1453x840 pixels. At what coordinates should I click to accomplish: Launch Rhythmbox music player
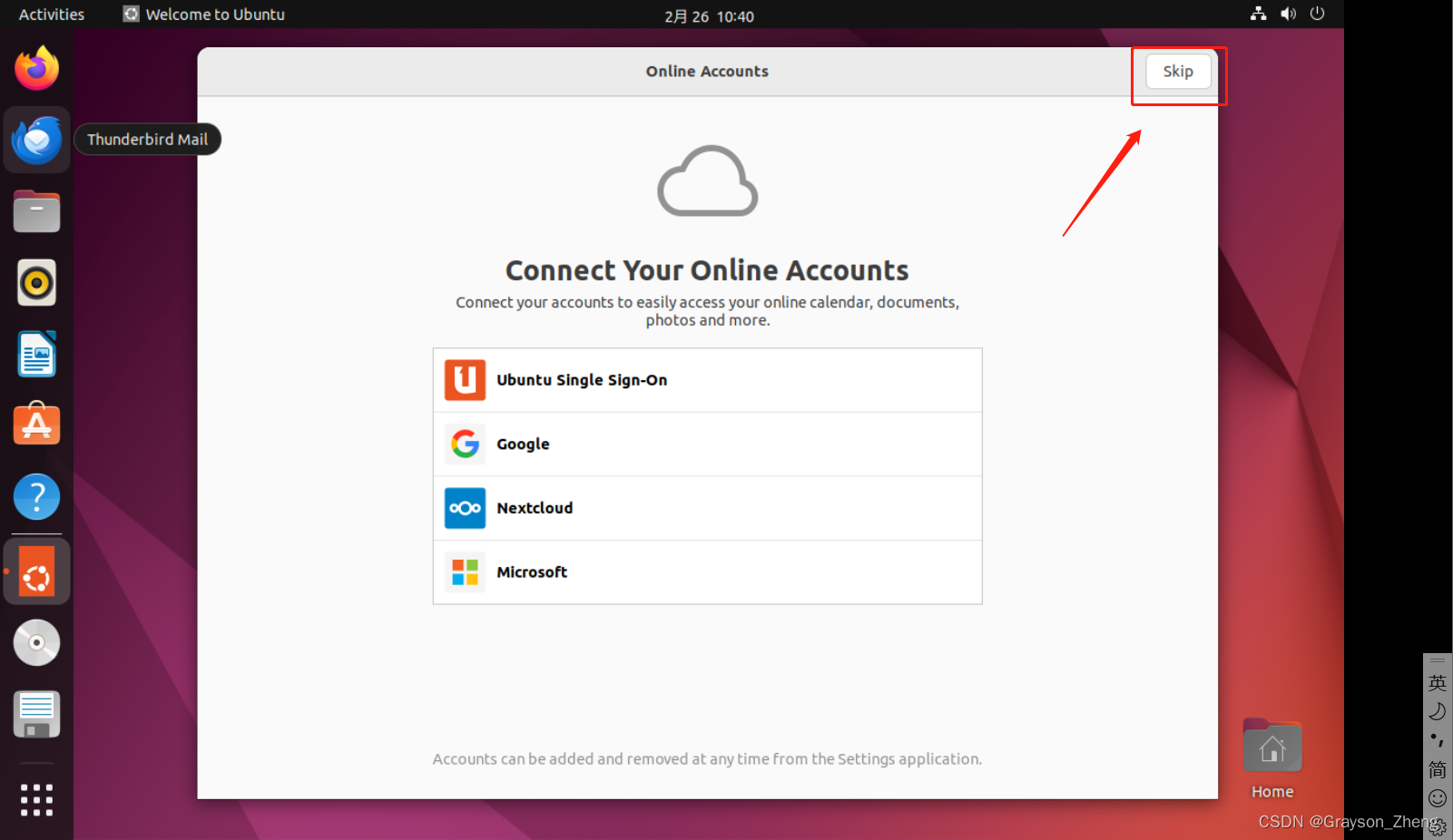pos(36,283)
